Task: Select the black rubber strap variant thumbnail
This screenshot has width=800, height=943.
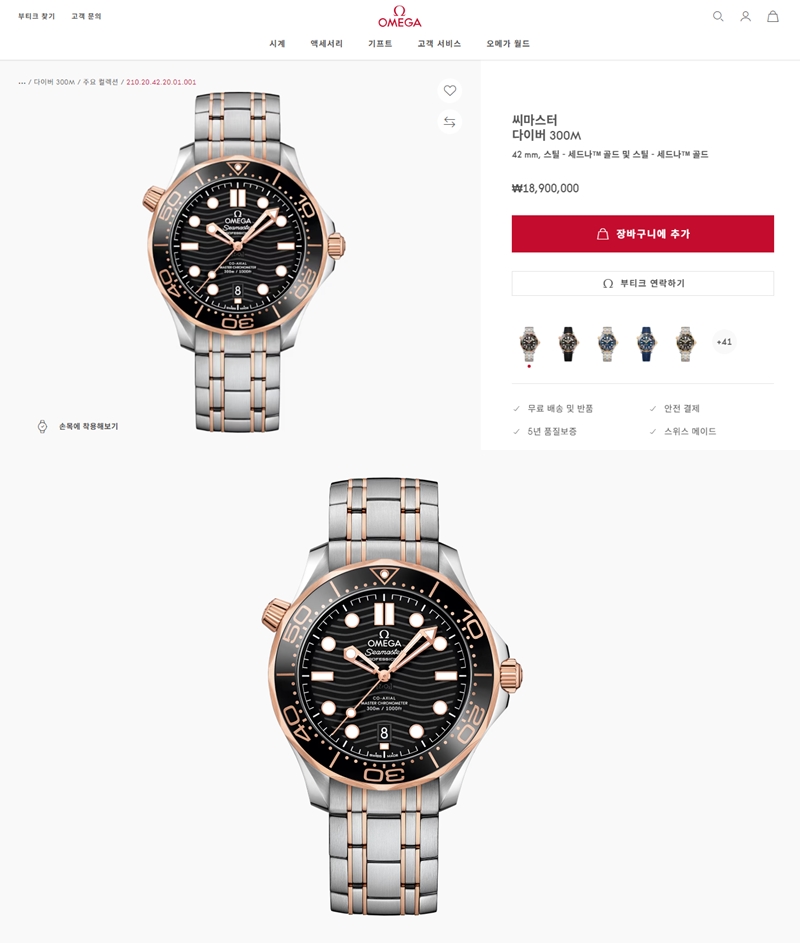Action: [x=568, y=344]
